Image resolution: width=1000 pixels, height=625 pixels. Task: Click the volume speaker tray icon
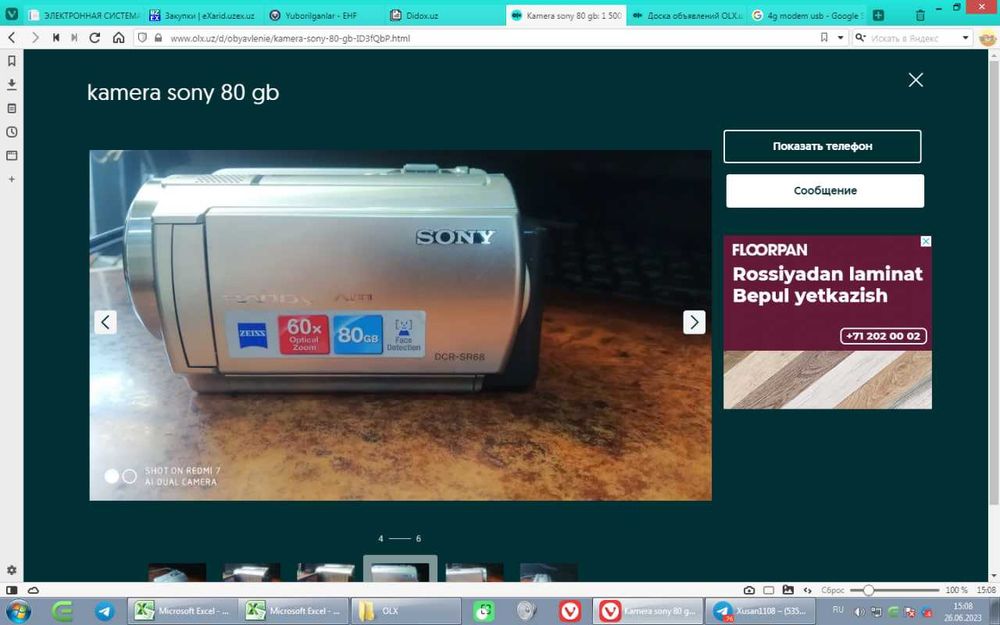coord(859,612)
